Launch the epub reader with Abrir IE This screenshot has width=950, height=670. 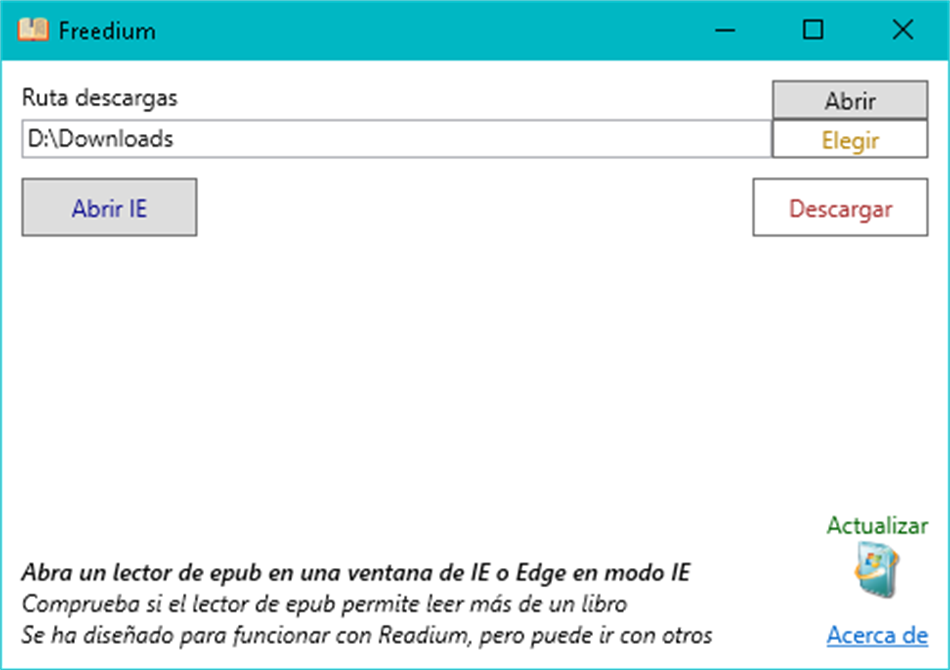pos(109,207)
